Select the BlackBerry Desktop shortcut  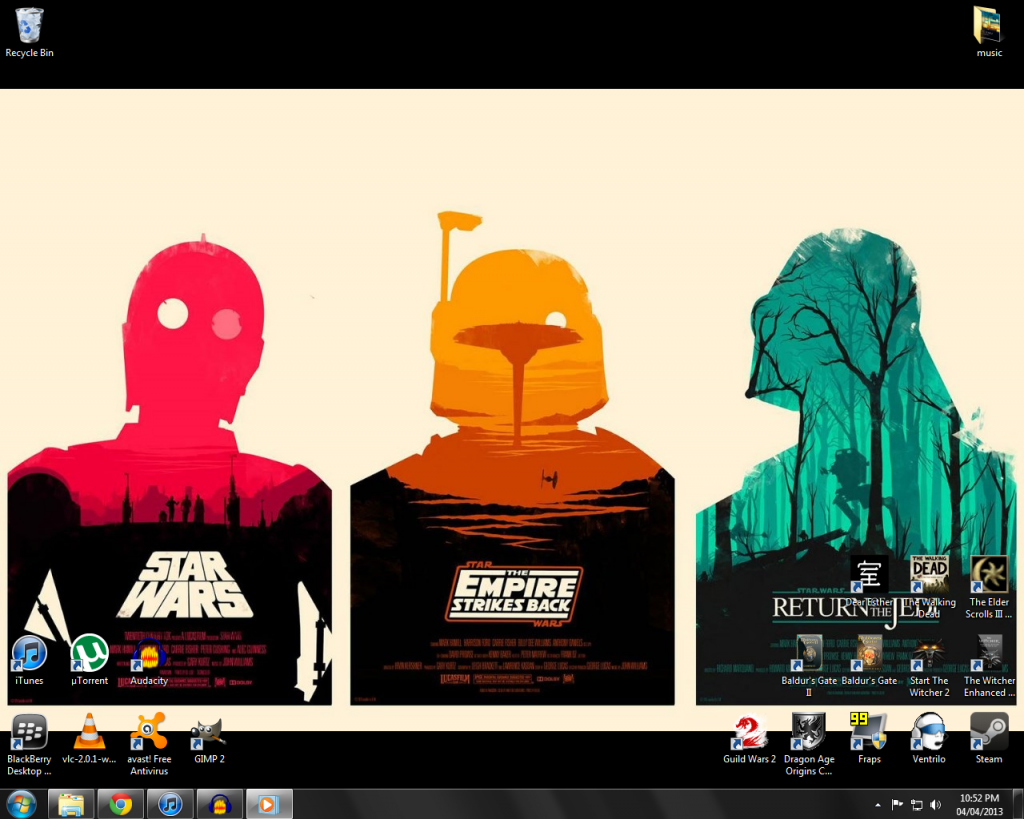click(x=29, y=733)
